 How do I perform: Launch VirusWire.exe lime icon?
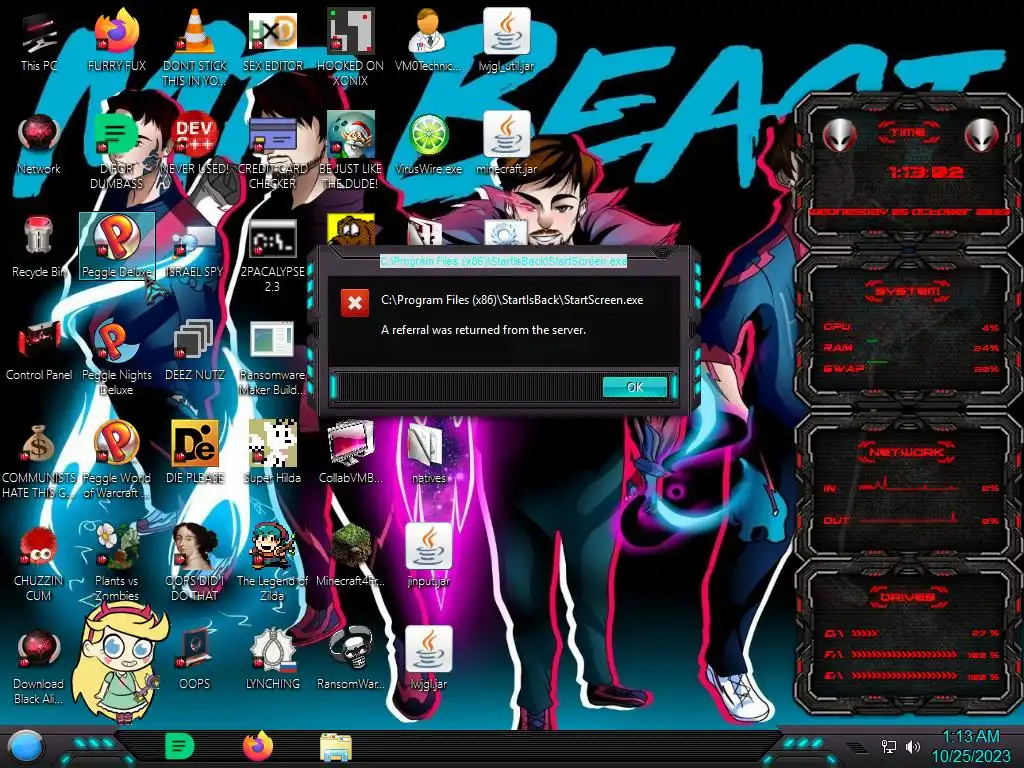tap(428, 144)
